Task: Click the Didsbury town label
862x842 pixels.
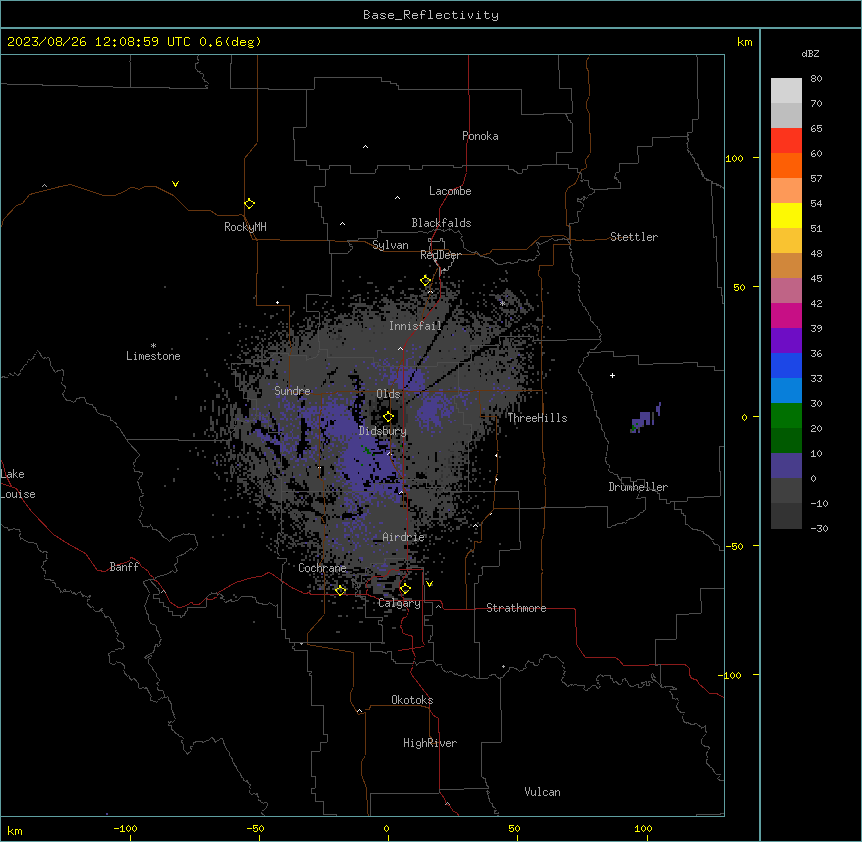Action: (383, 431)
